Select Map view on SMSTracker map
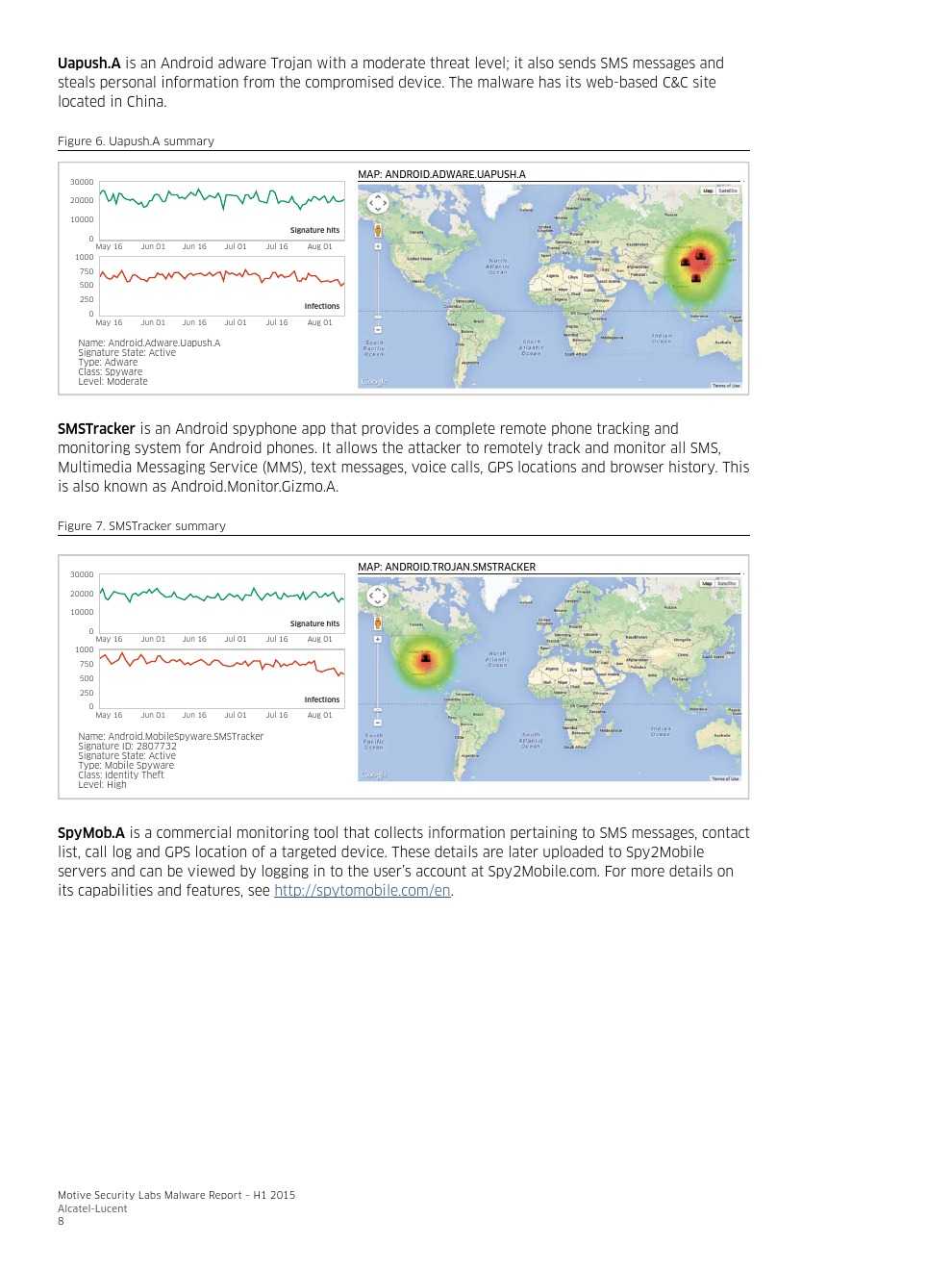The width and height of the screenshot is (952, 1270). point(707,583)
